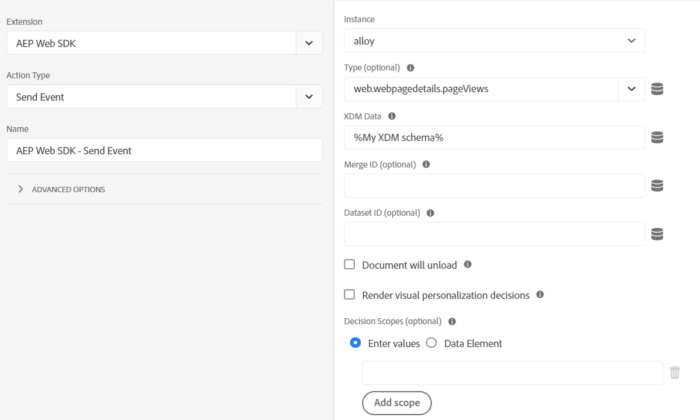This screenshot has height=420, width=700.
Task: Open data element picker for Dataset ID
Action: coord(657,234)
